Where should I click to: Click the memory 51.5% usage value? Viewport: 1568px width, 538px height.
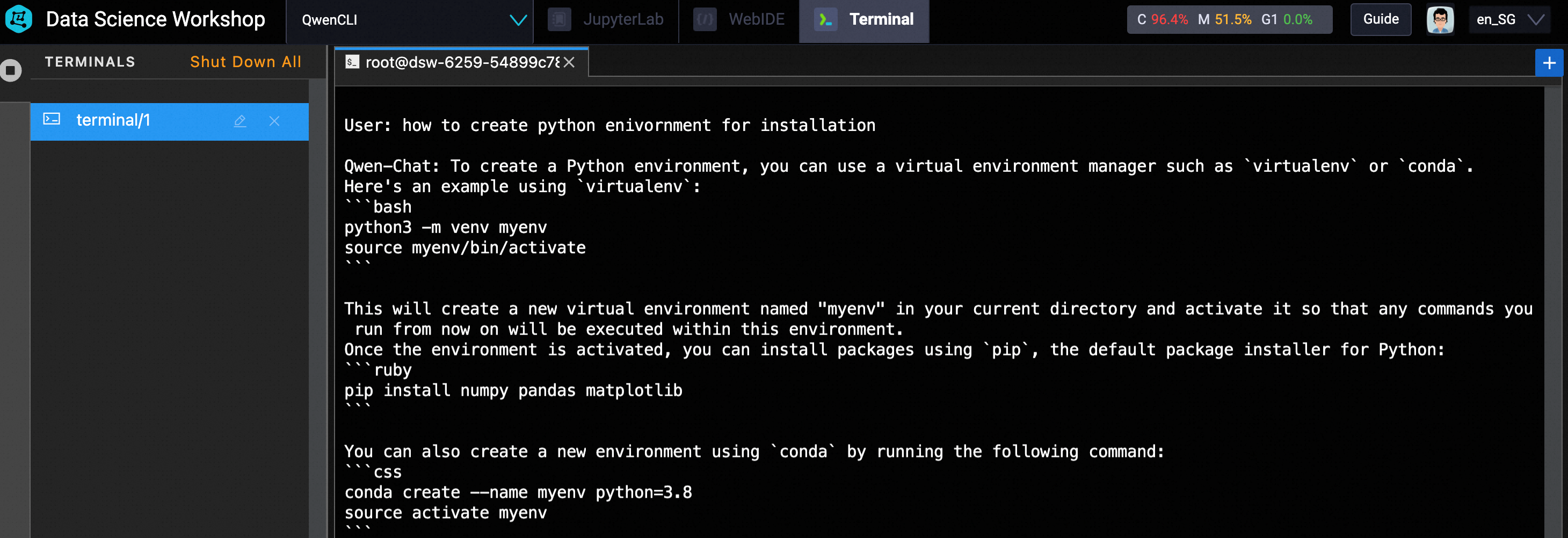(1233, 19)
